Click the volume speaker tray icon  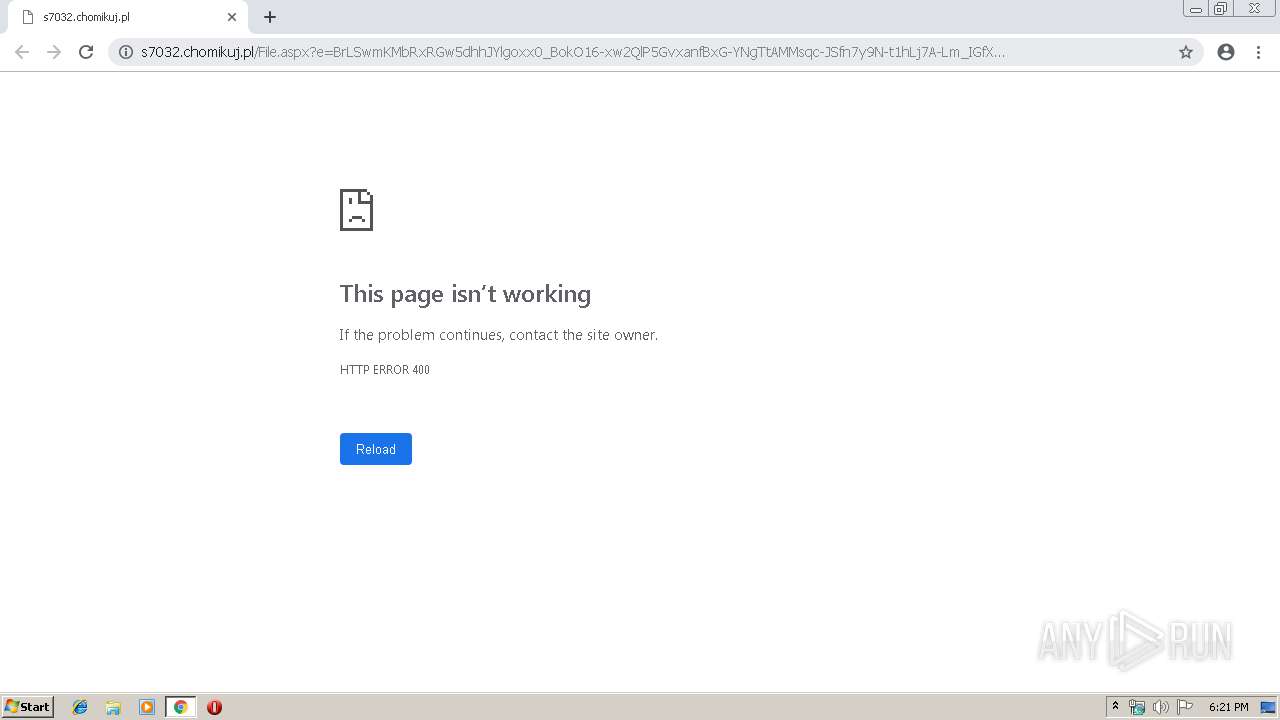coord(1161,707)
